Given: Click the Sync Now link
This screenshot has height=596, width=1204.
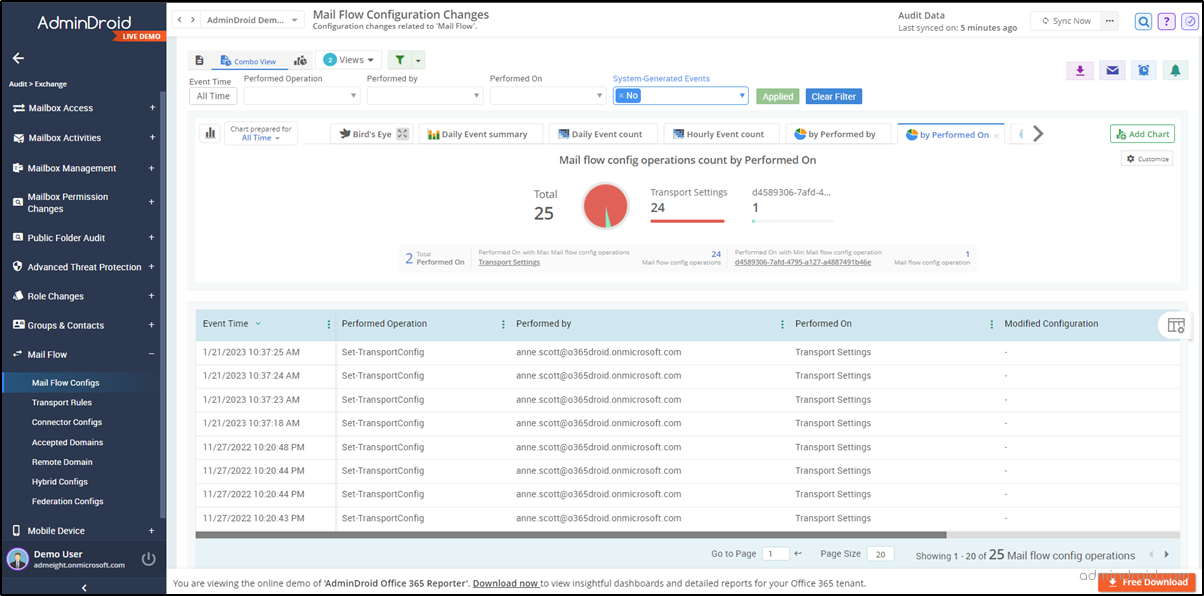Looking at the screenshot, I should [x=1073, y=19].
